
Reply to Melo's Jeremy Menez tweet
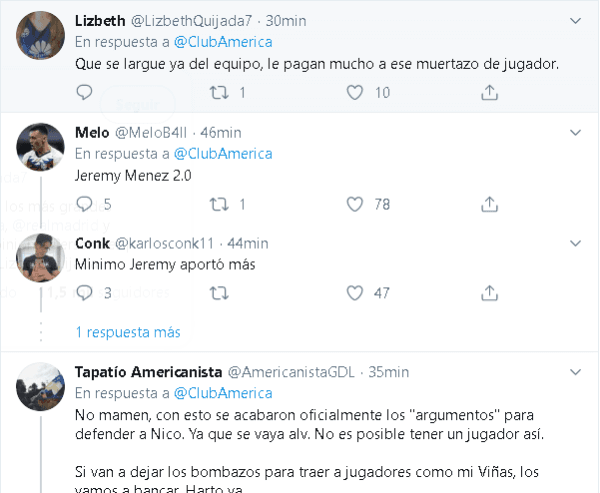(84, 204)
